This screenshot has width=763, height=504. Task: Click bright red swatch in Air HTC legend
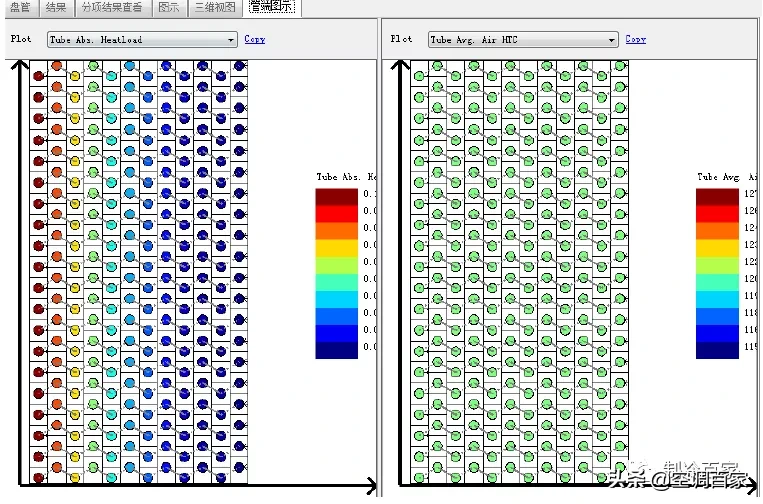tap(717, 214)
